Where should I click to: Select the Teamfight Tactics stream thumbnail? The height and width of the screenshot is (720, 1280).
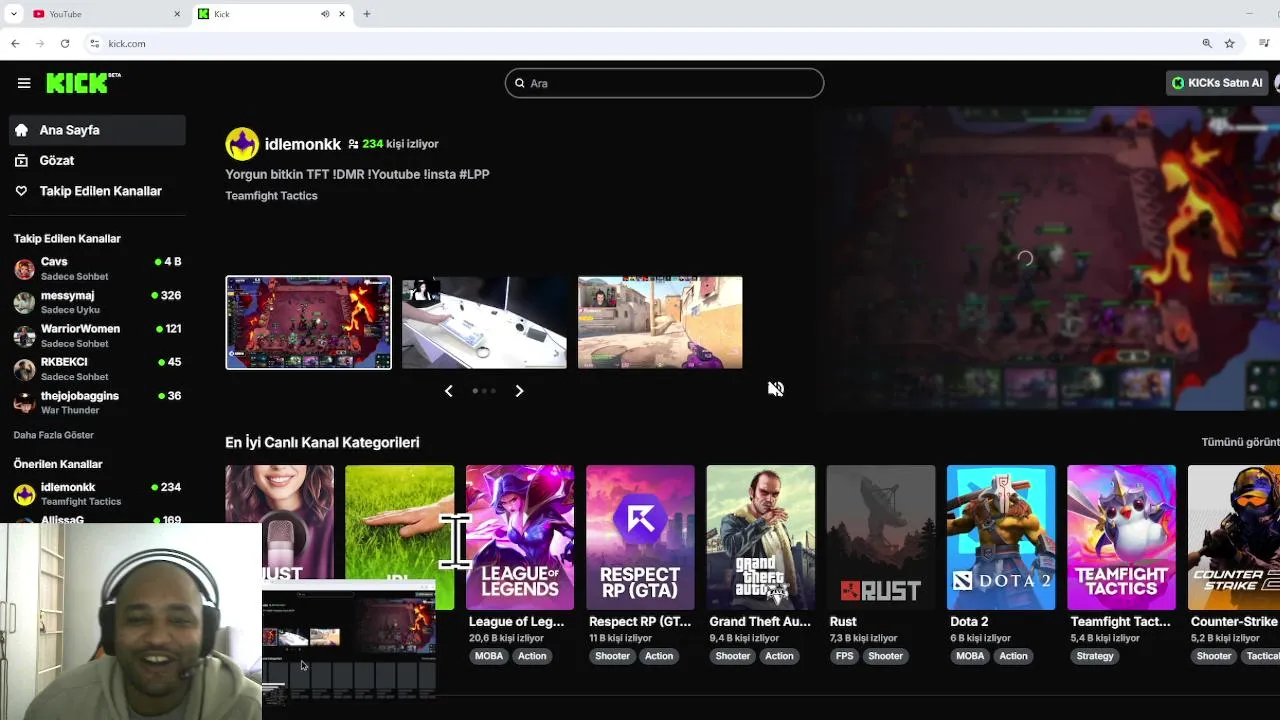click(x=308, y=322)
